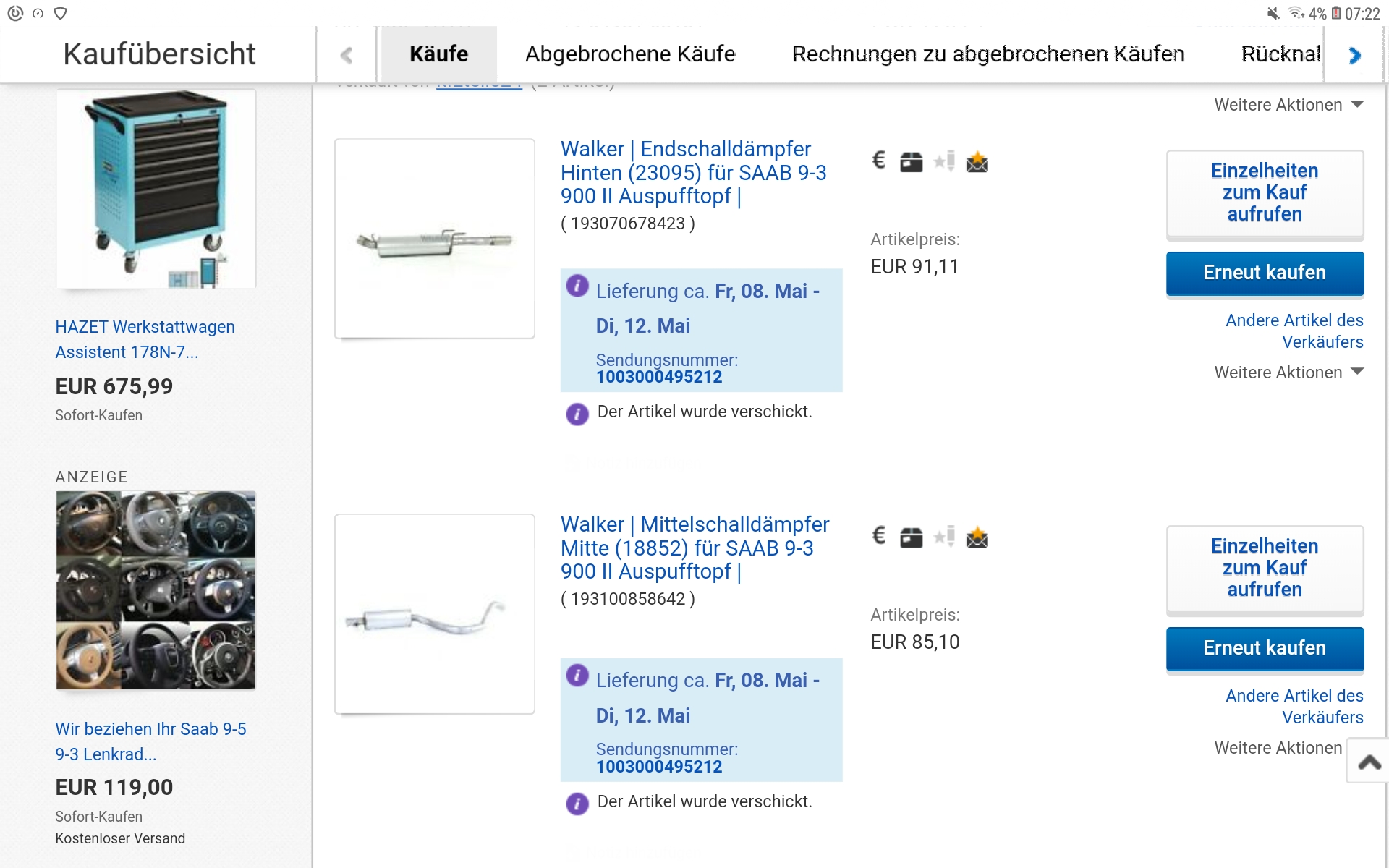Click the euro payment icon for Endschalldämpfer
This screenshot has height=868, width=1389.
point(879,160)
